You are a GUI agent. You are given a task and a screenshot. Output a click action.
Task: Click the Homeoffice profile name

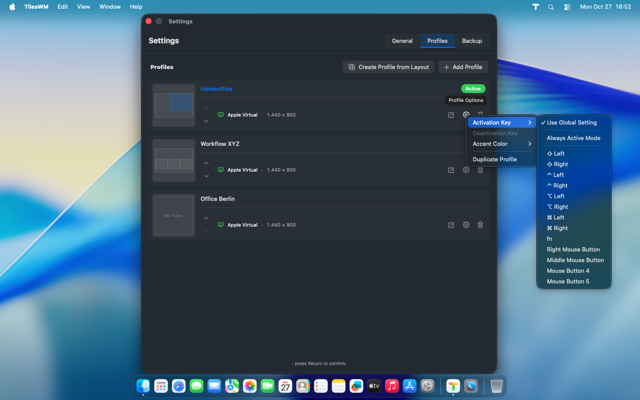[216, 89]
